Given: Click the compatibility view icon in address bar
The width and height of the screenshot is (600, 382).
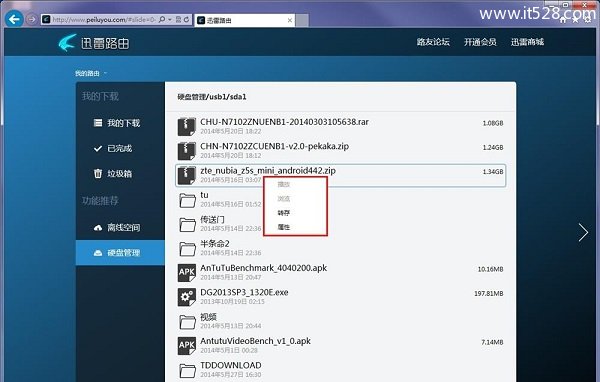Looking at the screenshot, I should 178,20.
